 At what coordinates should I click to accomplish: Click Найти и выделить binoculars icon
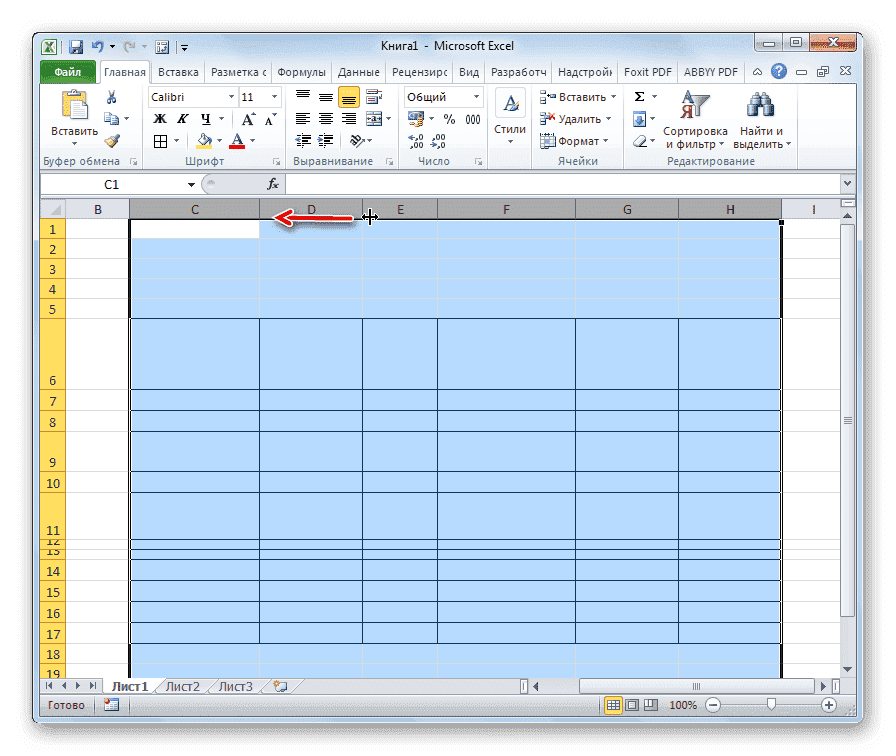tap(758, 103)
